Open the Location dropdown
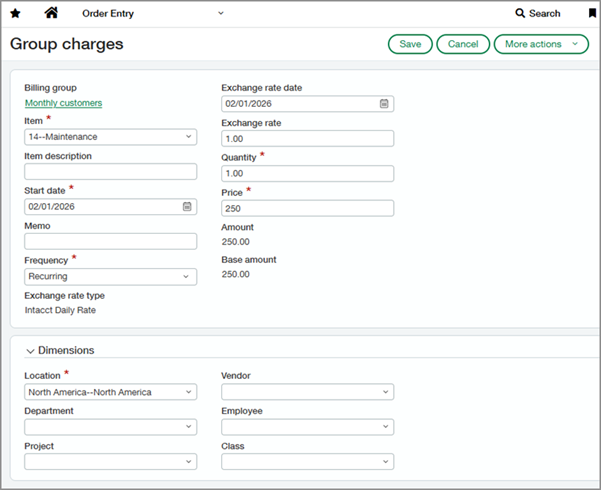 point(110,392)
